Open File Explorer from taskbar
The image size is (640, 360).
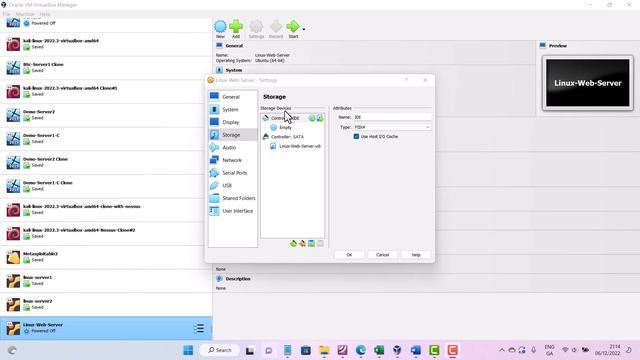click(324, 350)
